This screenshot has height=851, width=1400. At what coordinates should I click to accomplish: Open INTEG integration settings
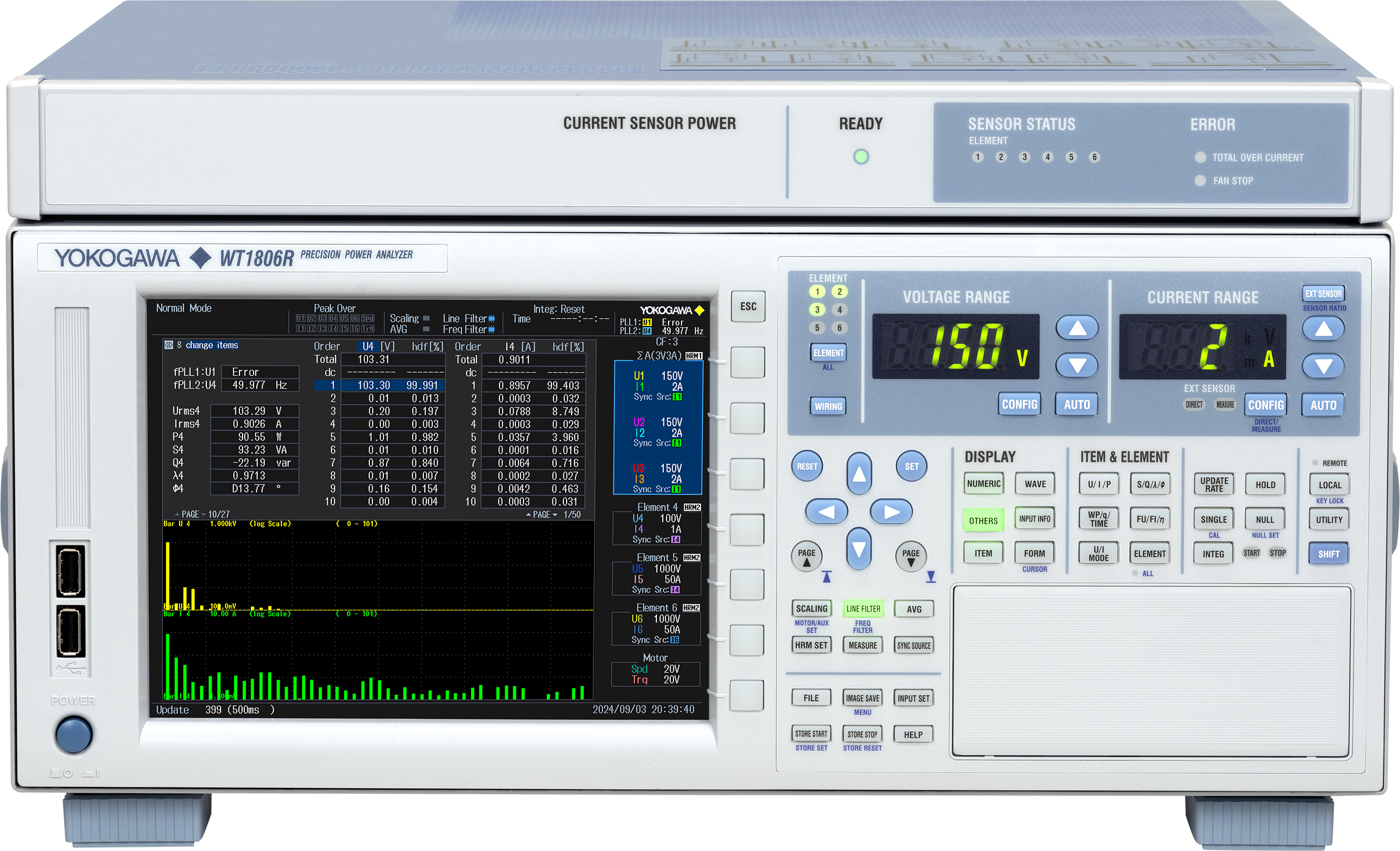pyautogui.click(x=1214, y=554)
